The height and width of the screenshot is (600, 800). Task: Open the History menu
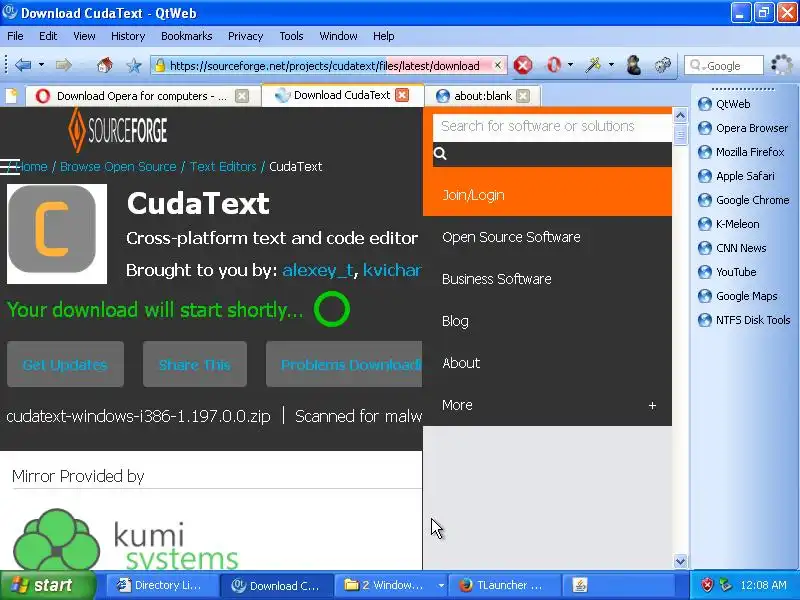tap(128, 36)
